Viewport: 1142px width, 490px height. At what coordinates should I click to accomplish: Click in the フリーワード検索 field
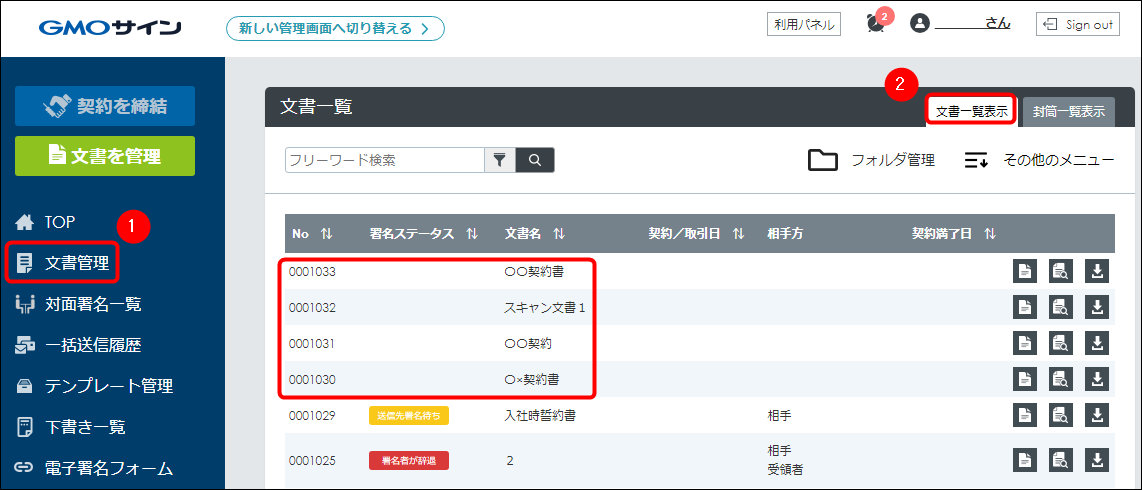click(x=385, y=160)
